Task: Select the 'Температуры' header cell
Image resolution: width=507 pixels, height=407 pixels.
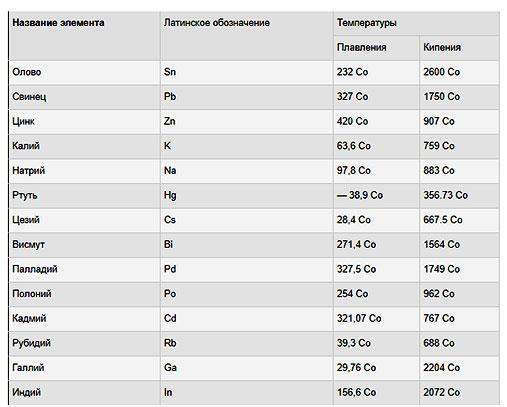Action: [x=366, y=23]
